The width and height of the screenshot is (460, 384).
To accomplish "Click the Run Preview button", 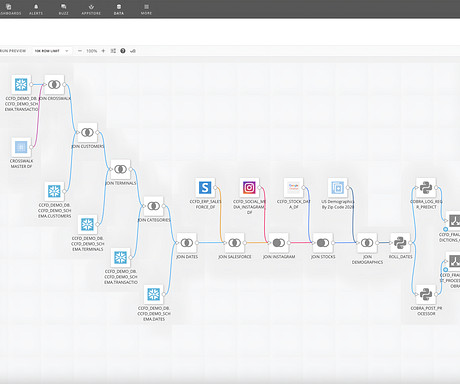I will pos(13,51).
